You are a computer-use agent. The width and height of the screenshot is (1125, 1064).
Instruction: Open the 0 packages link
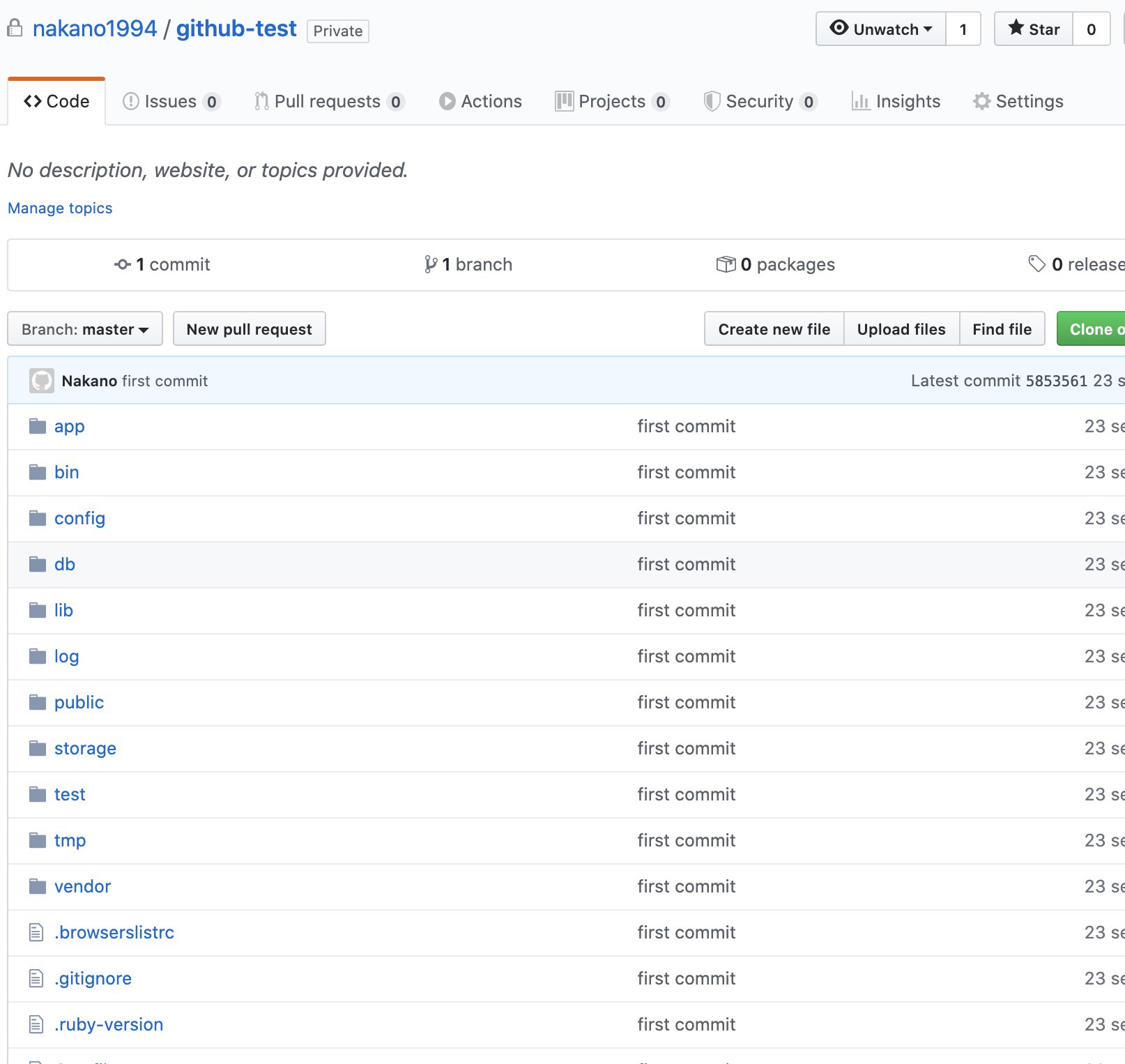[x=776, y=264]
